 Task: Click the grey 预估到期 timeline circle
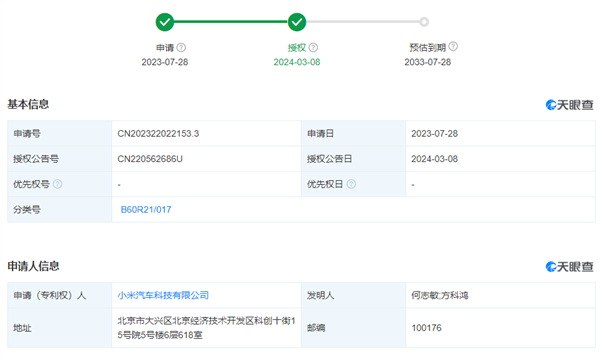(x=424, y=22)
